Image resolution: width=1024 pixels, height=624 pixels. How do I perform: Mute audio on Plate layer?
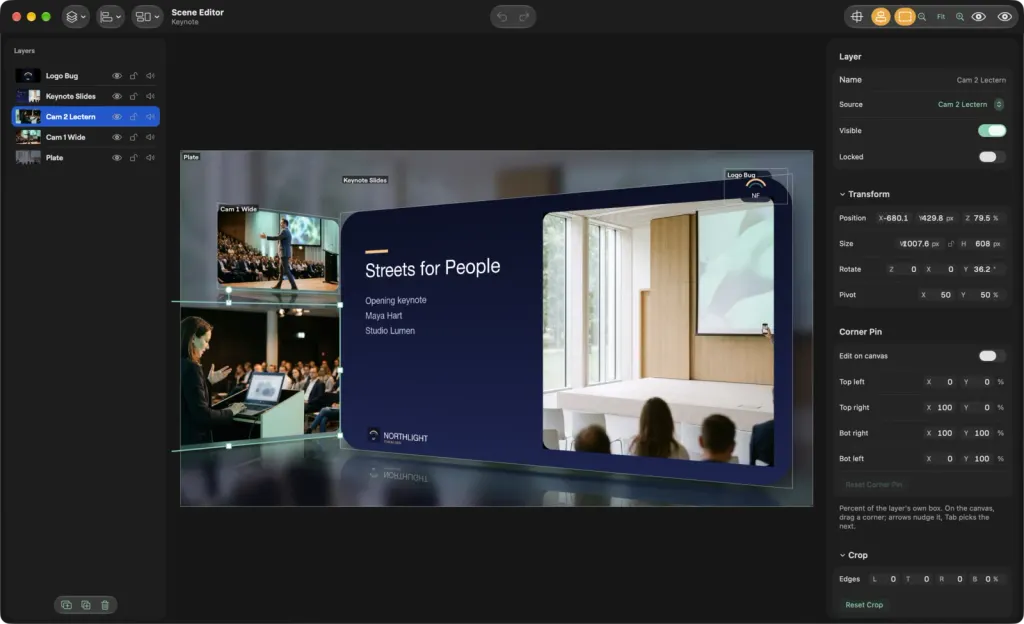pos(150,157)
